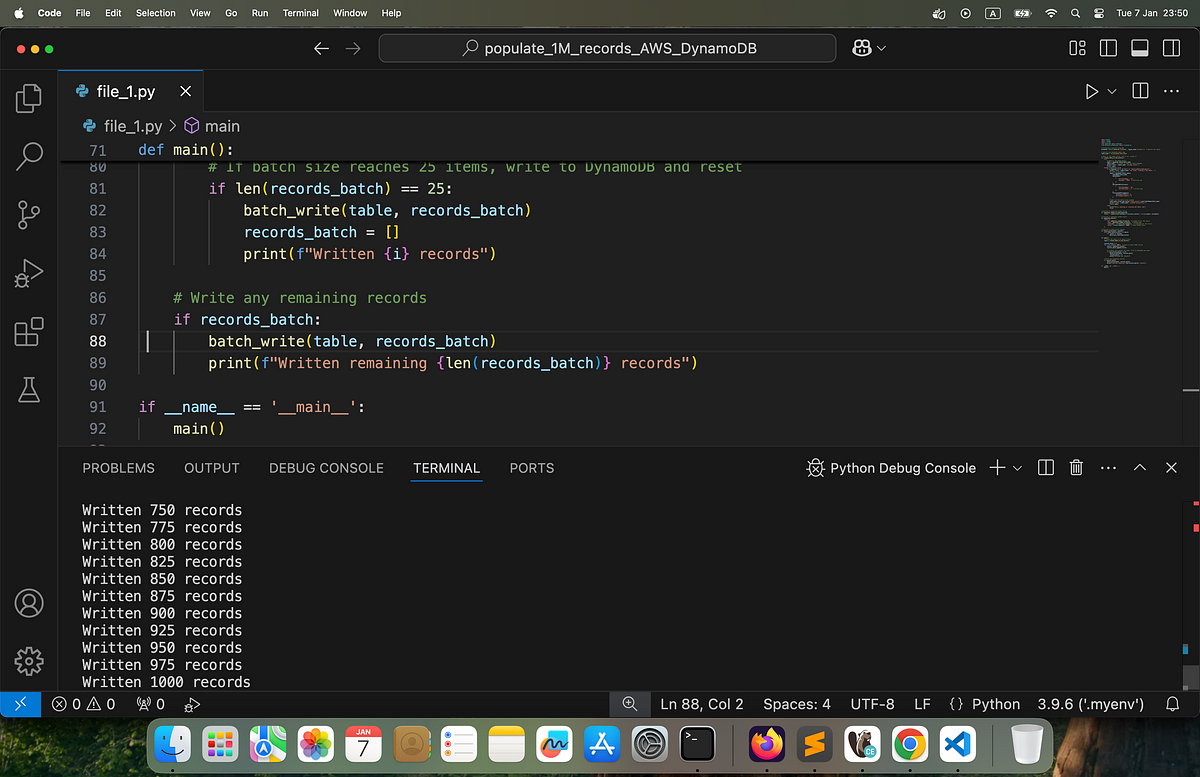Open the Explorer view in activity bar
This screenshot has width=1200, height=777.
[29, 98]
